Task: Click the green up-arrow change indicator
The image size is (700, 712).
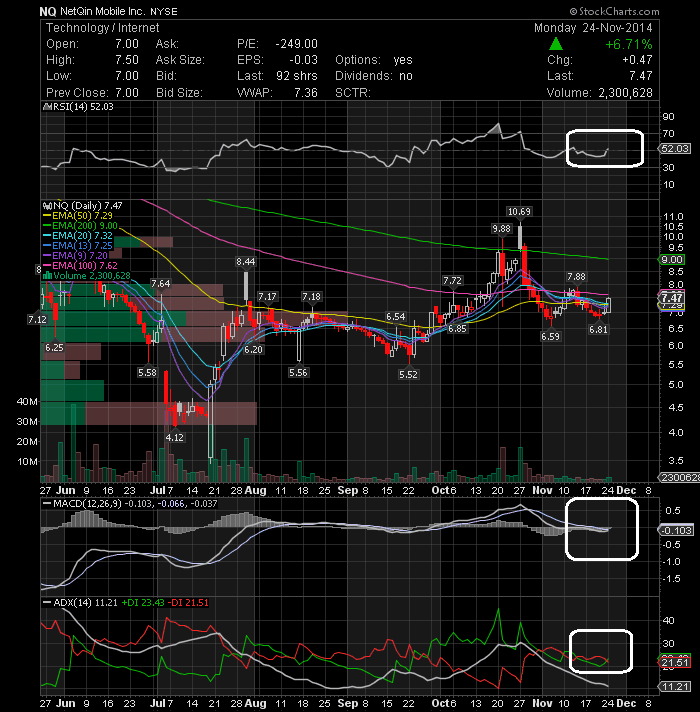Action: [556, 44]
